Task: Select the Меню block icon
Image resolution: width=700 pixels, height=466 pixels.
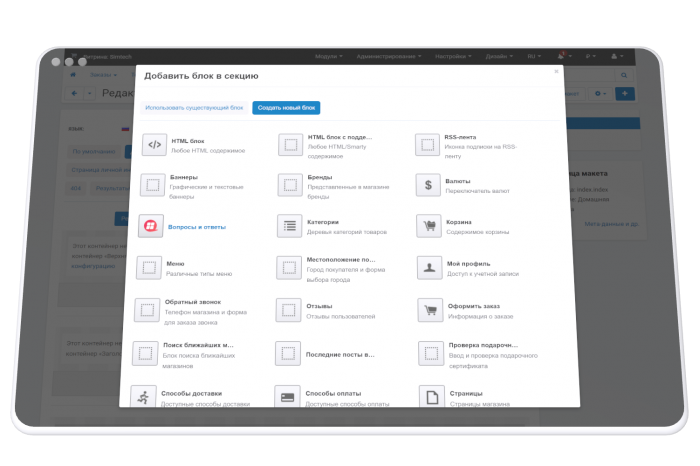Action: (149, 268)
